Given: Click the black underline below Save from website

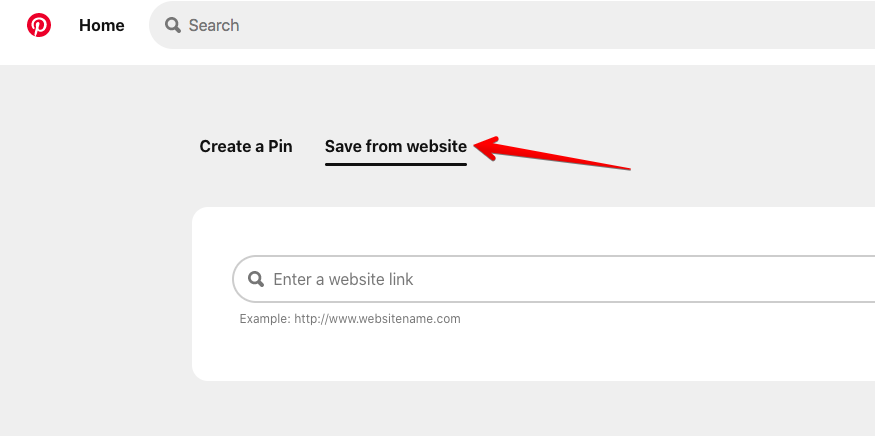Looking at the screenshot, I should (x=396, y=164).
